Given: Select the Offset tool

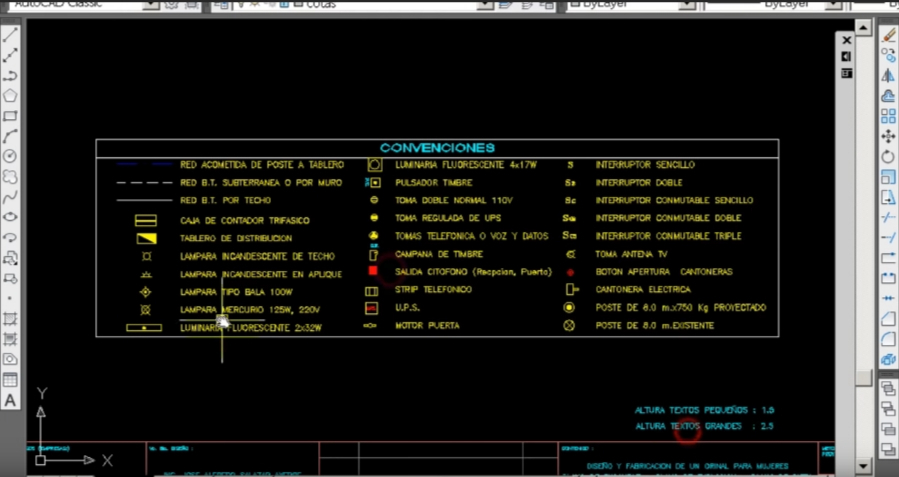Looking at the screenshot, I should [888, 95].
